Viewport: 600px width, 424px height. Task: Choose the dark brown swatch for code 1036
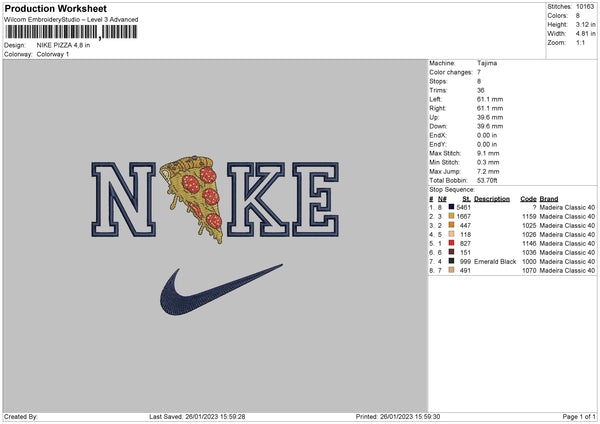451,252
